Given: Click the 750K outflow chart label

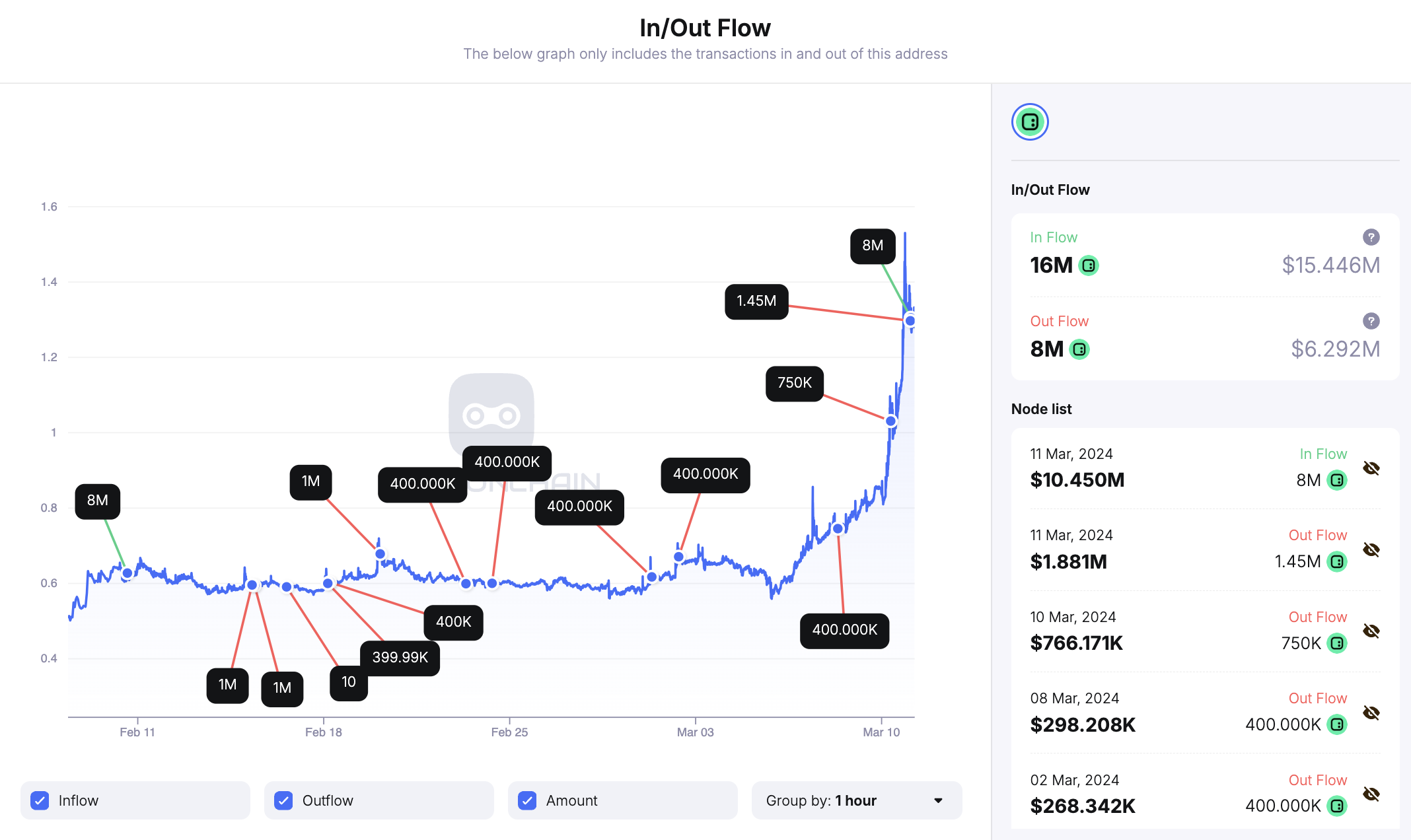Looking at the screenshot, I should pos(794,383).
